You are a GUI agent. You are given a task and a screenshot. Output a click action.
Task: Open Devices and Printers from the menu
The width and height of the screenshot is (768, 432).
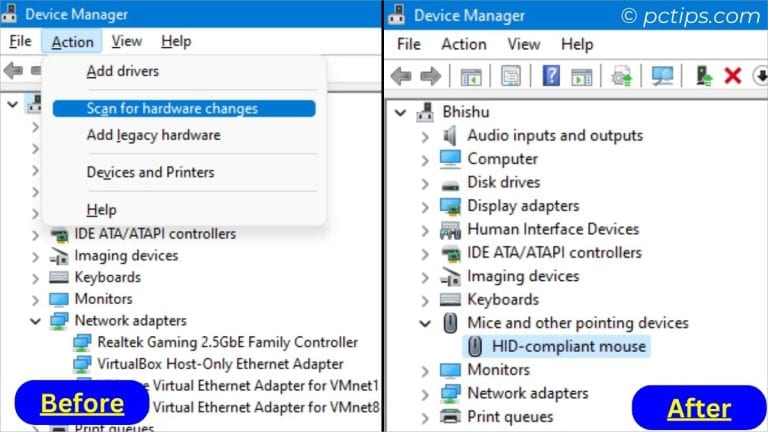coord(150,172)
